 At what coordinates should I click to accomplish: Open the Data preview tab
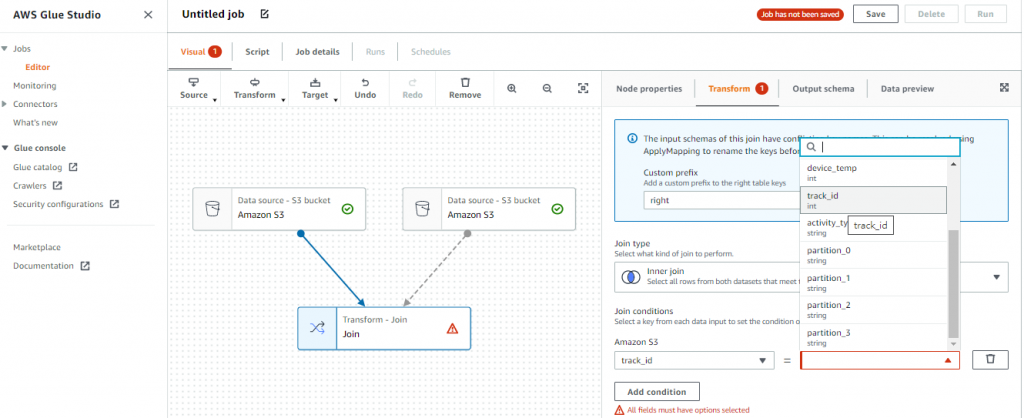[x=907, y=89]
